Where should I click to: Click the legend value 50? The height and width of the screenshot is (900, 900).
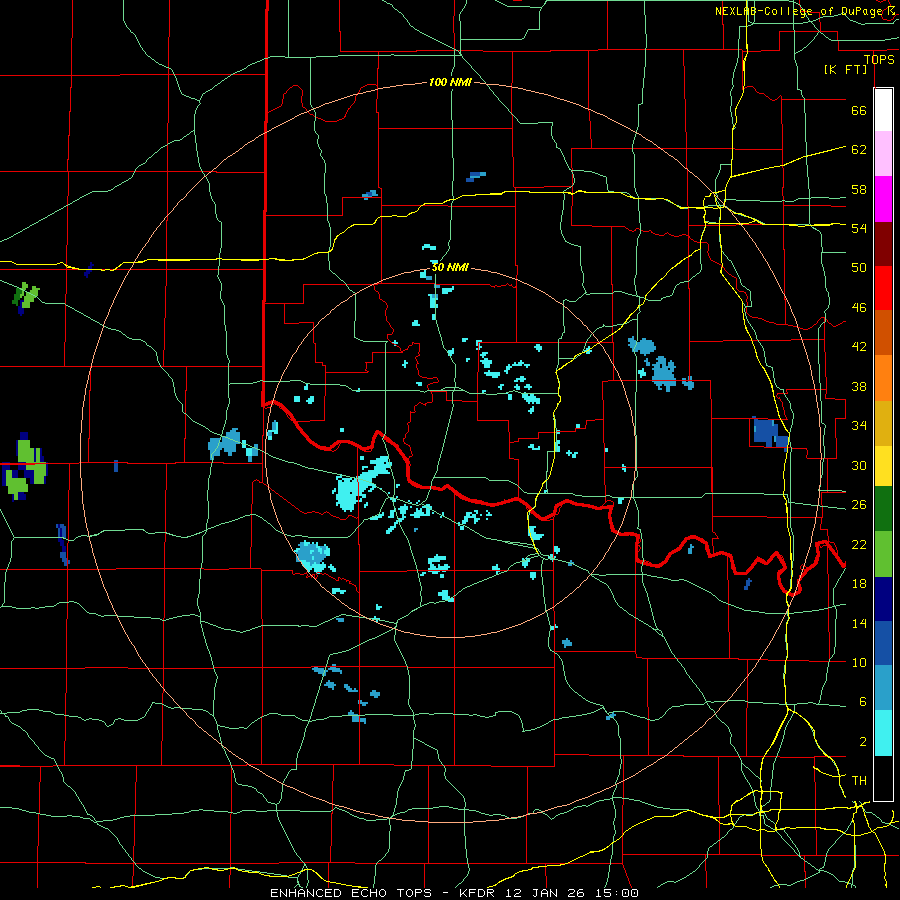coord(859,267)
